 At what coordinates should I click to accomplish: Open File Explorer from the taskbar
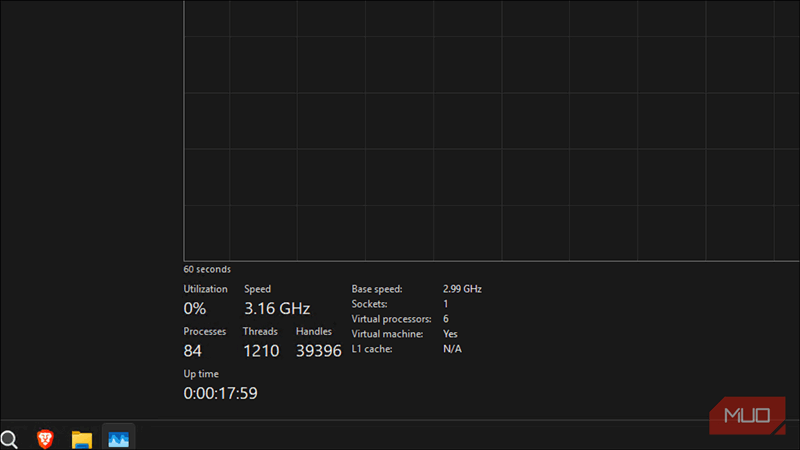point(82,439)
